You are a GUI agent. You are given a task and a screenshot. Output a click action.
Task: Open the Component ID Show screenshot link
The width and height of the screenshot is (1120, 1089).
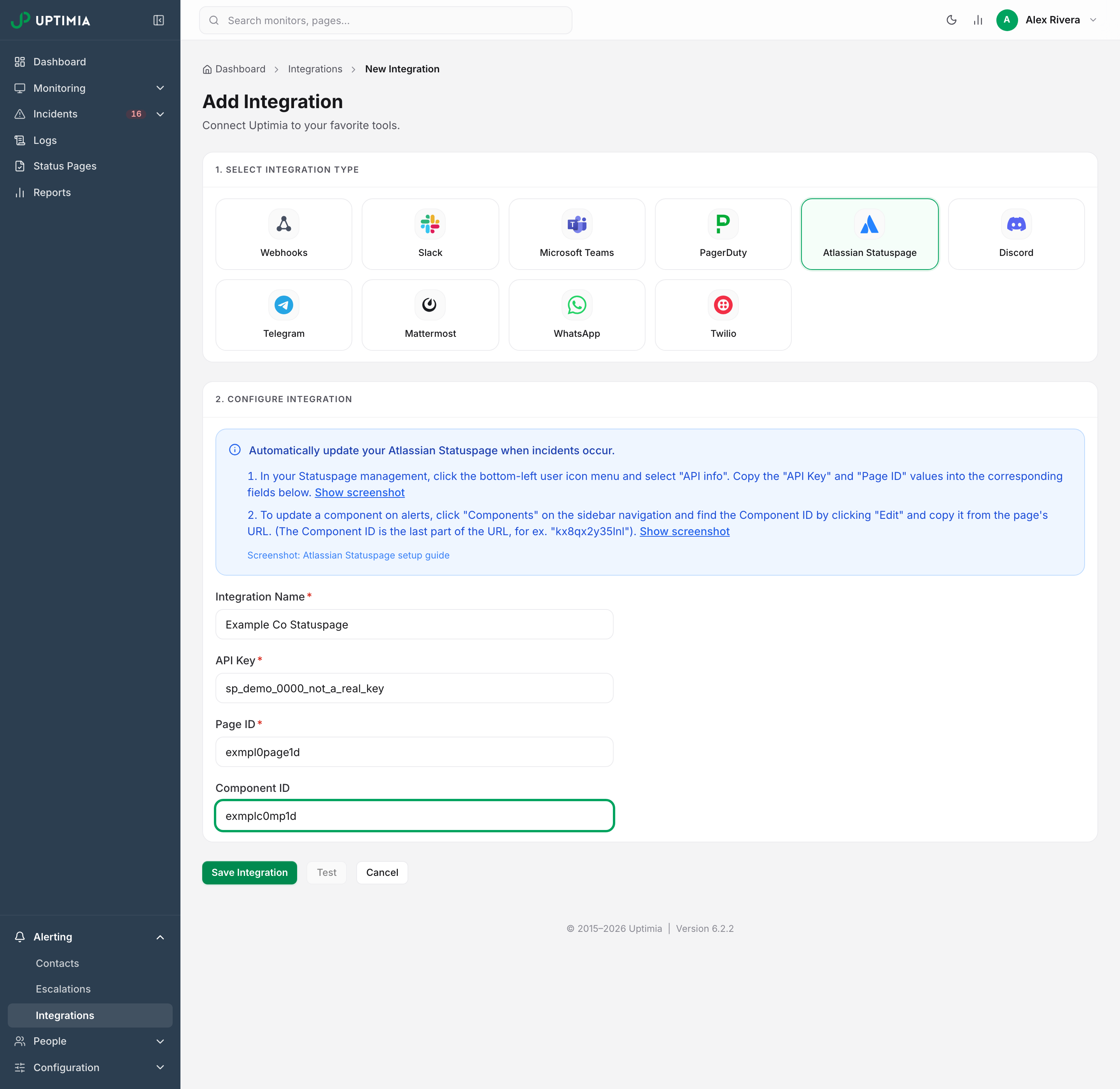(684, 531)
